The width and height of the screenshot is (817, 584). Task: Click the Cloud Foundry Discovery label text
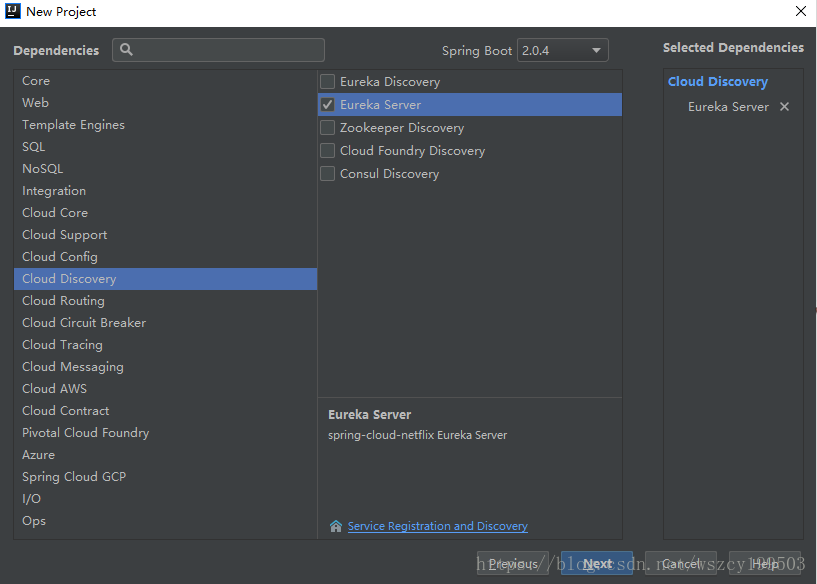coord(413,151)
